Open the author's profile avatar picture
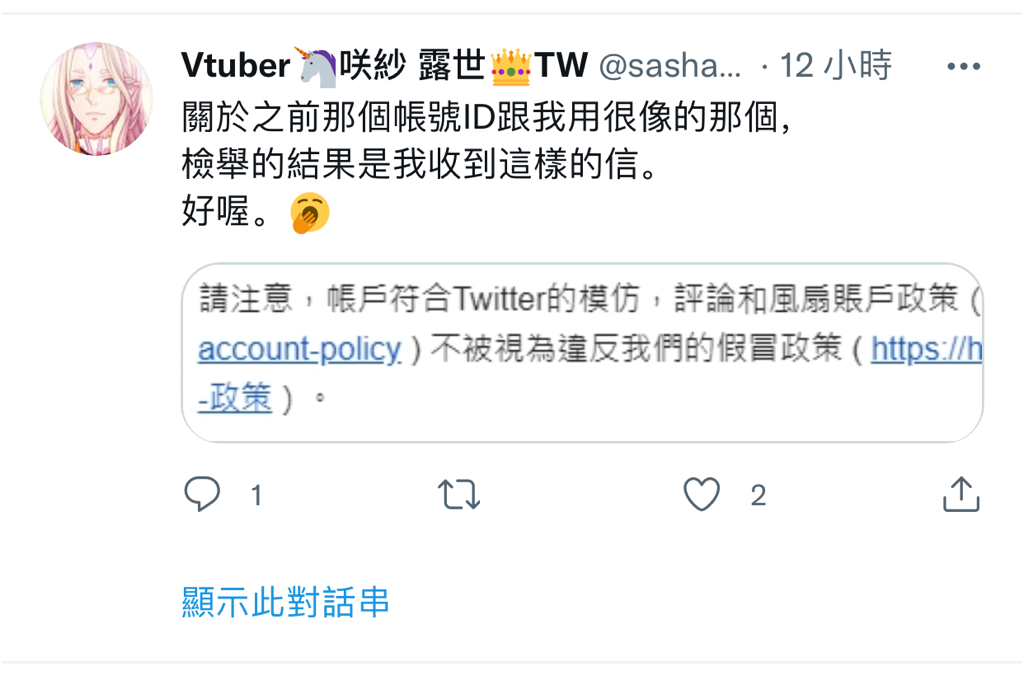Image resolution: width=1024 pixels, height=681 pixels. (97, 99)
